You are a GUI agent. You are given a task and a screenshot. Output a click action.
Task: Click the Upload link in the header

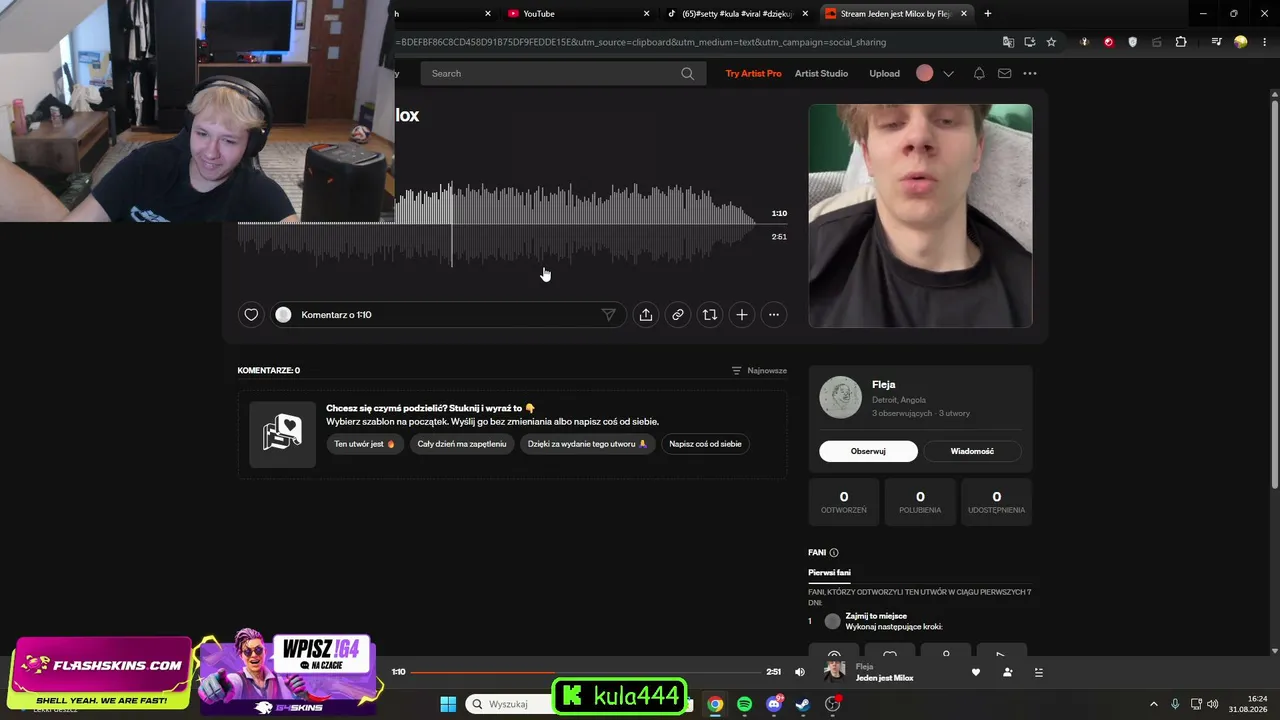click(x=884, y=73)
